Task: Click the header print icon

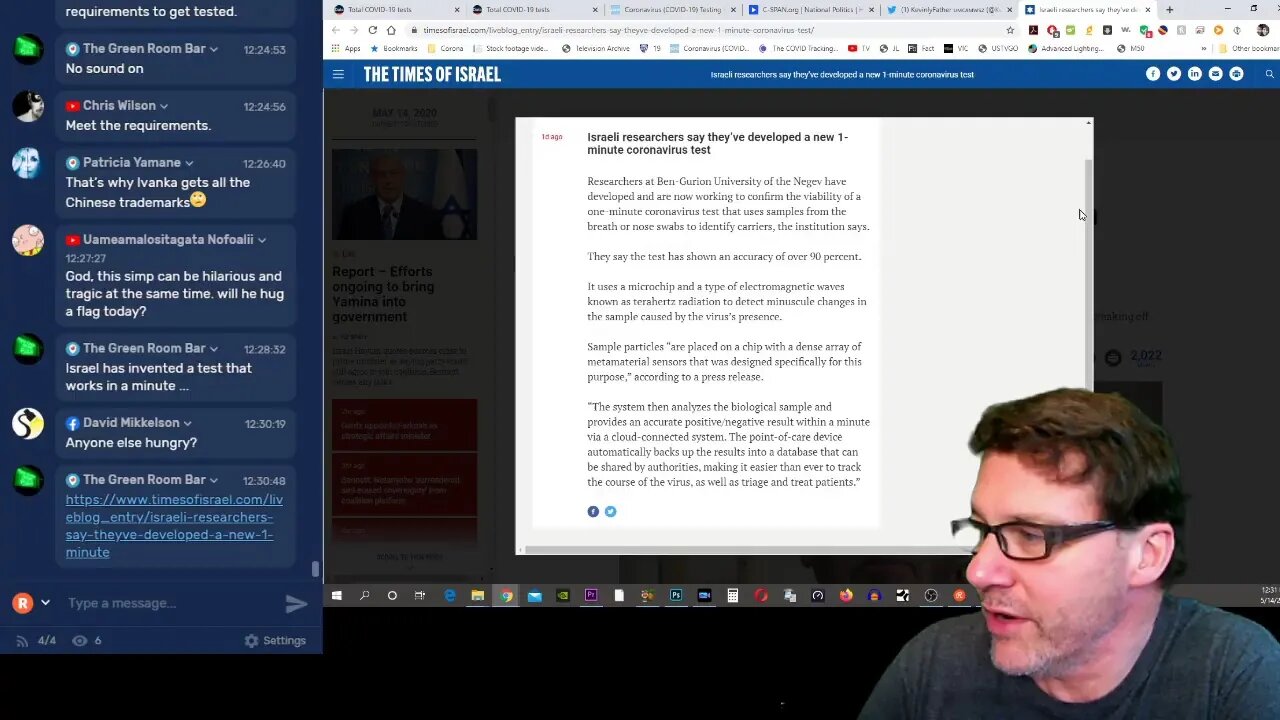Action: coord(1237,74)
